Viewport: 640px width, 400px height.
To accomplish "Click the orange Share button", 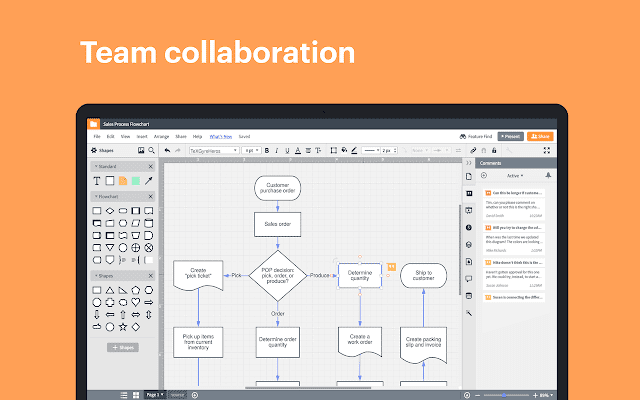I will tap(541, 135).
